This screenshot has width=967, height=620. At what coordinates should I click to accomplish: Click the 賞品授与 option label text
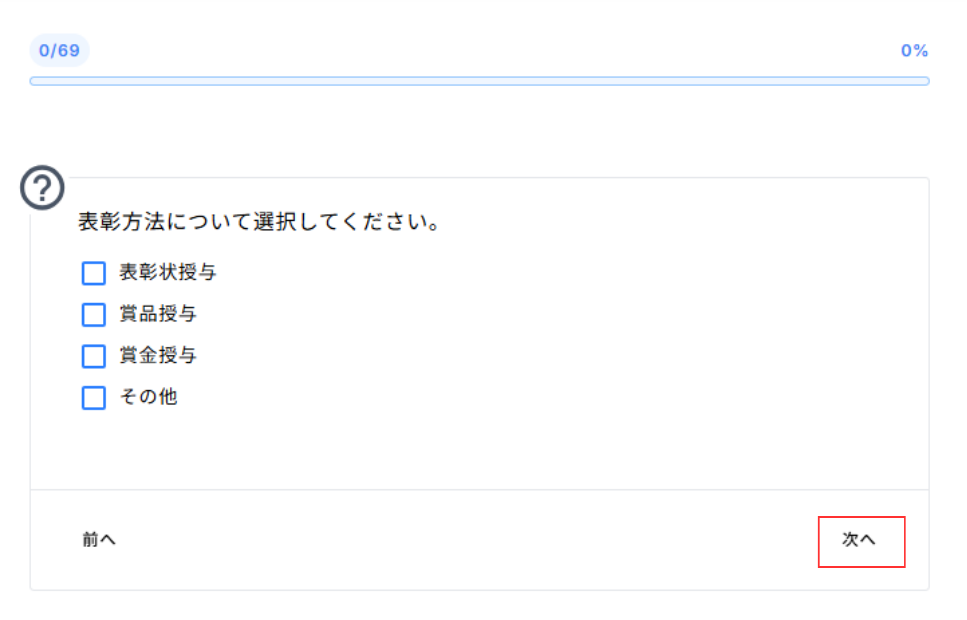click(157, 314)
